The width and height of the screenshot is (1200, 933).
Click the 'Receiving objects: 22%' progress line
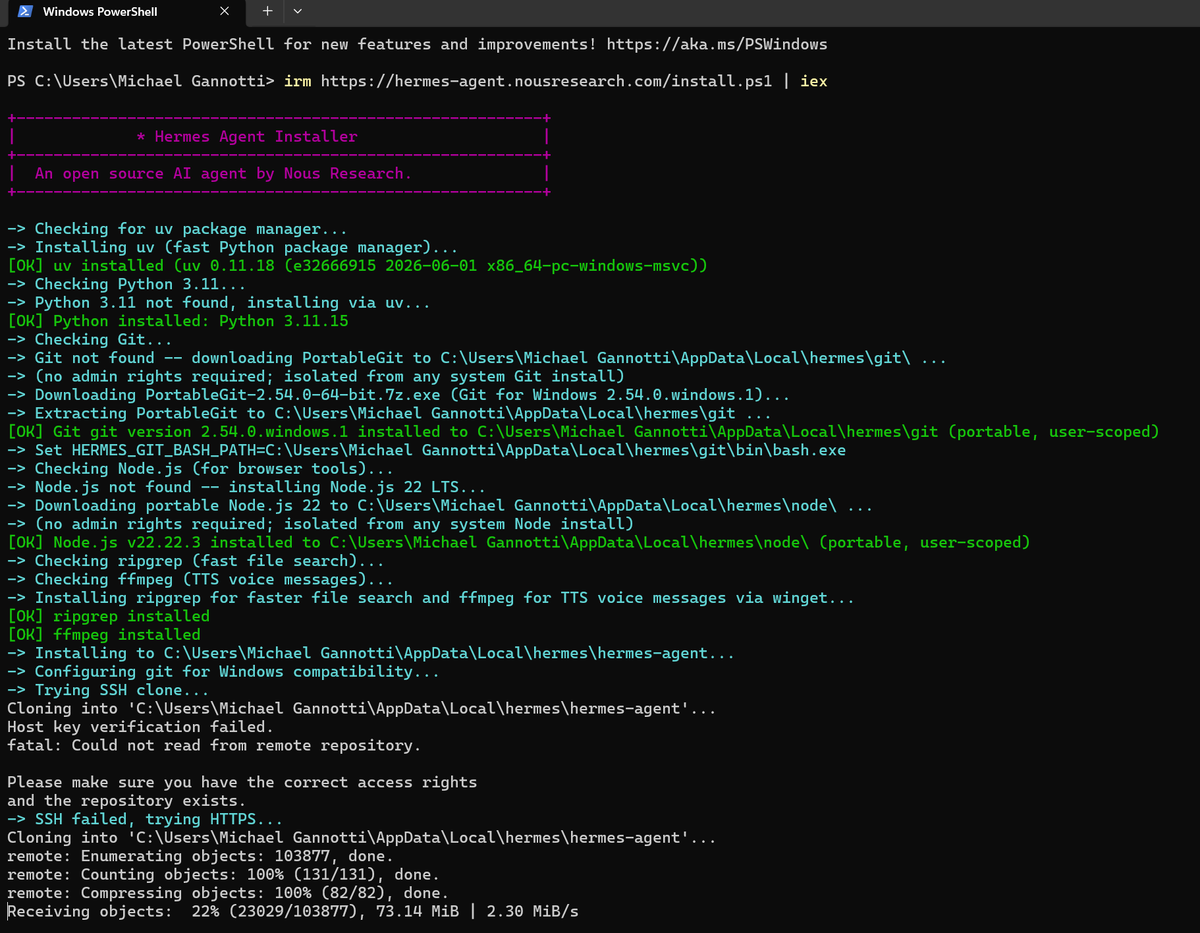coord(293,911)
